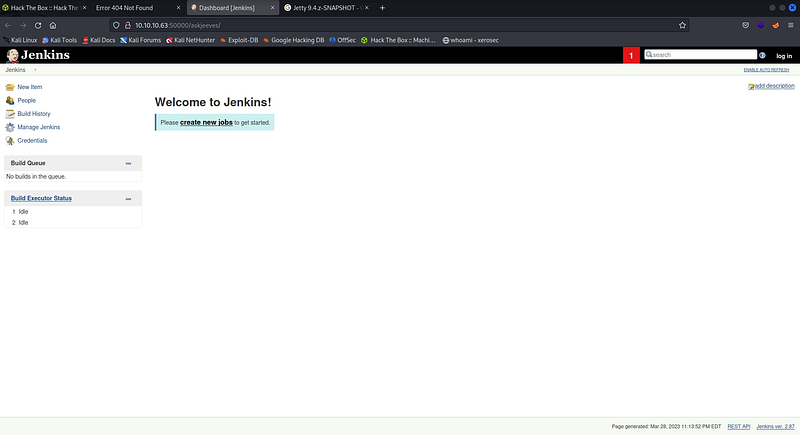800x435 pixels.
Task: Open the Jenkins ver. 2.87 link
Action: point(776,426)
